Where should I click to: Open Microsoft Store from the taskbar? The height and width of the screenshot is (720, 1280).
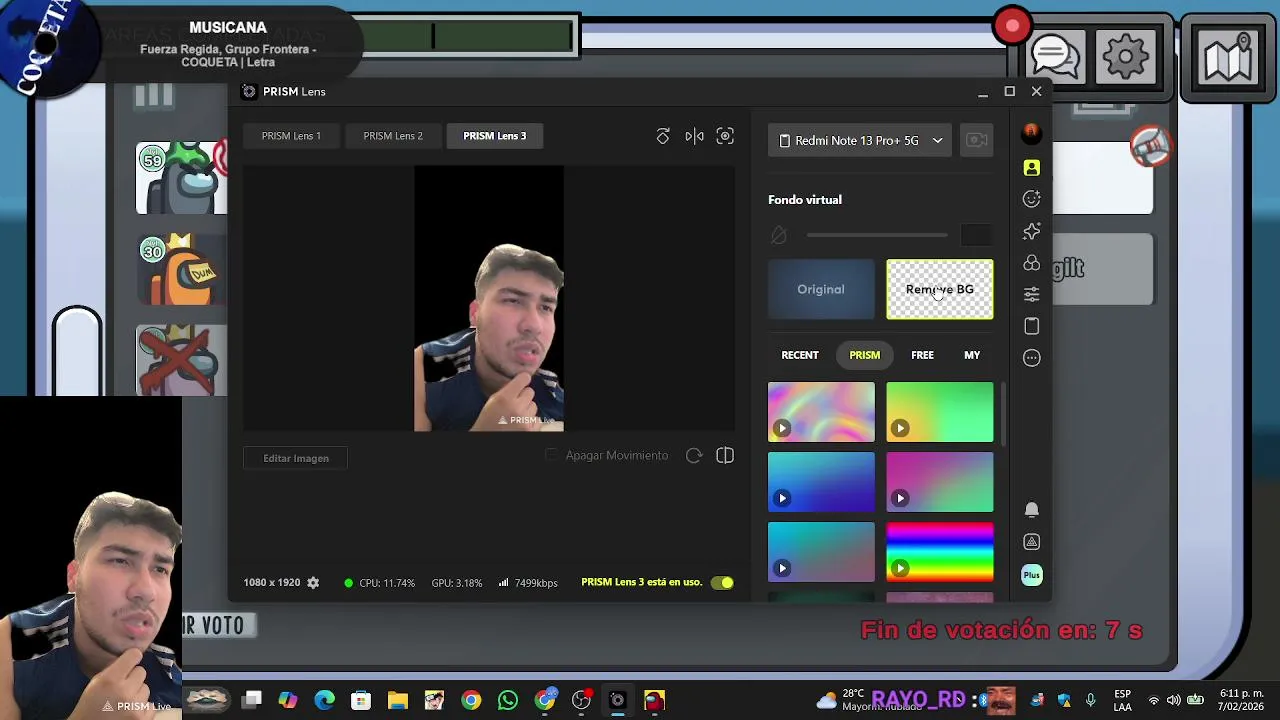point(361,700)
